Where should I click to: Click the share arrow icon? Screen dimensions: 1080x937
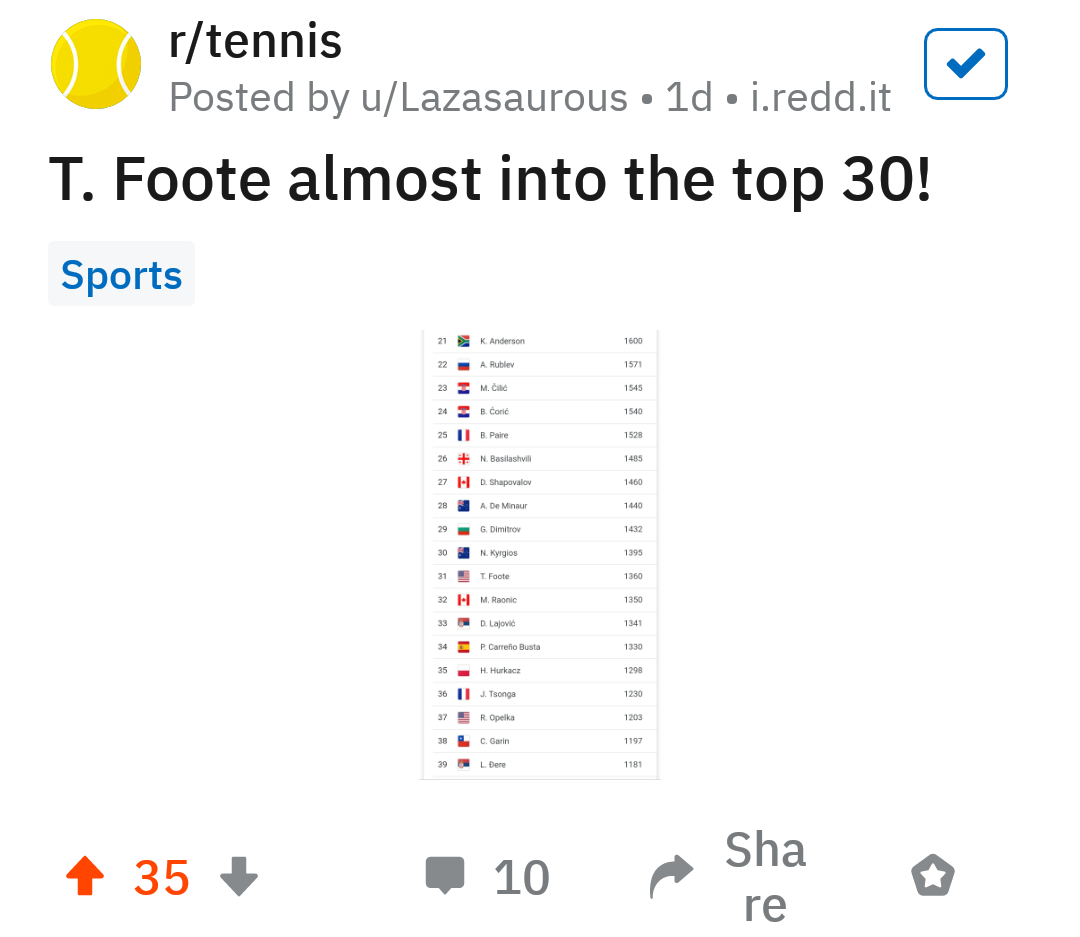coord(671,877)
